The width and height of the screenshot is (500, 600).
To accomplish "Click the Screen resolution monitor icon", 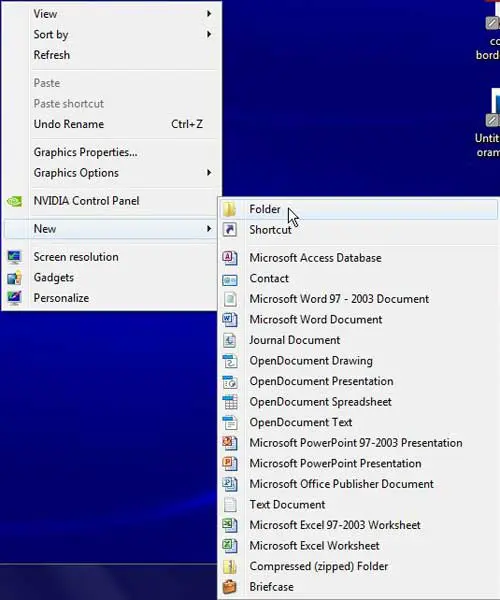I will 15,257.
